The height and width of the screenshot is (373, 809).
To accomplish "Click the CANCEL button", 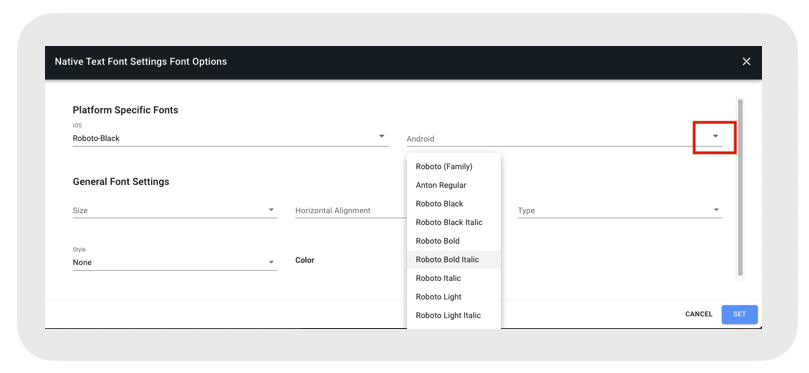I will point(699,314).
